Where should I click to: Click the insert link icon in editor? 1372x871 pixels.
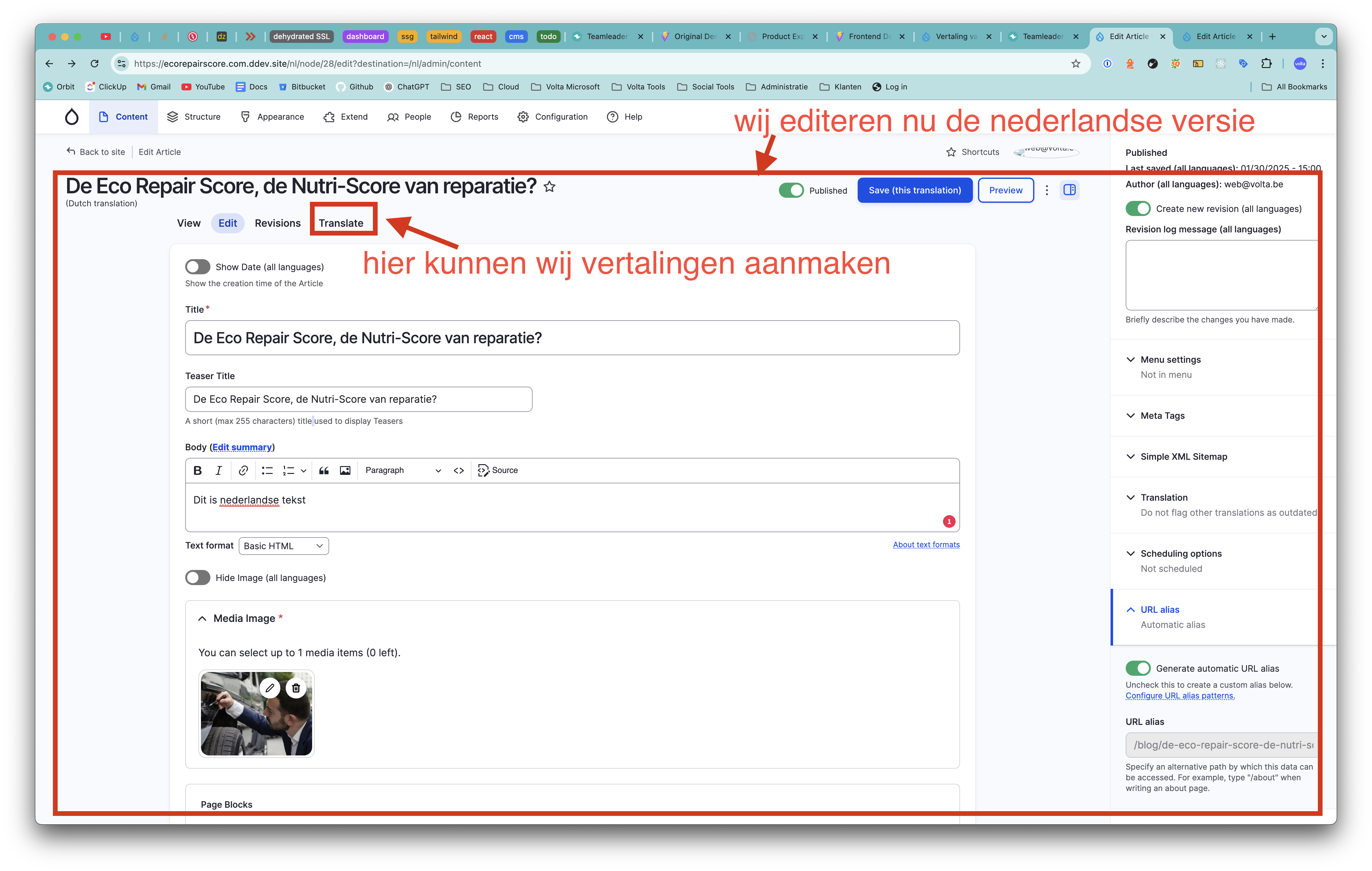[243, 470]
